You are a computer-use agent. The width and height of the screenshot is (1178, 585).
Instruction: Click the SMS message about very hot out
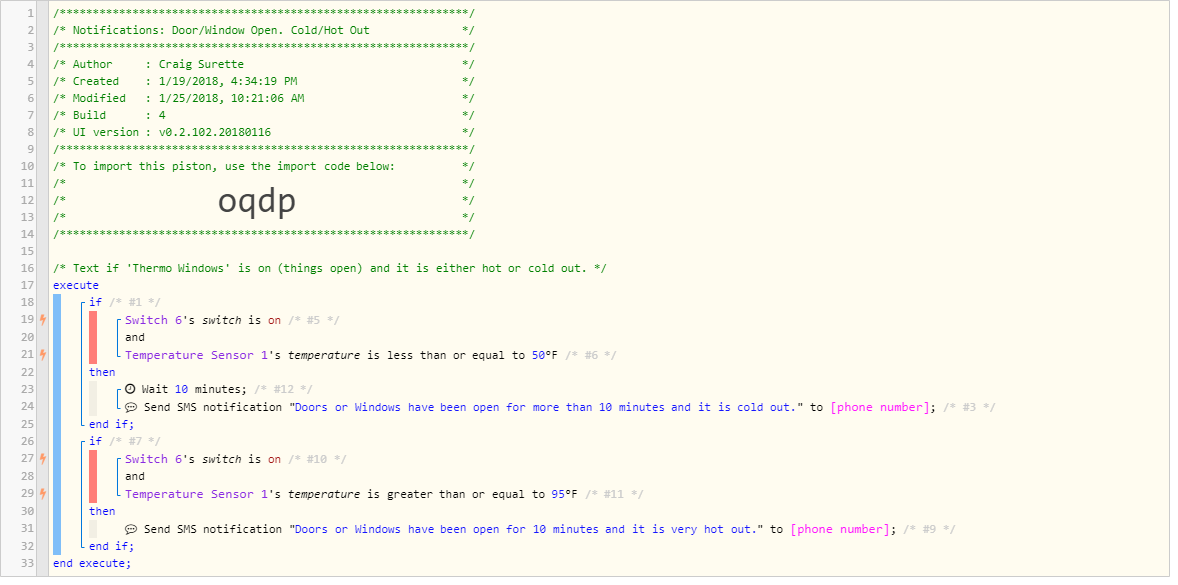pyautogui.click(x=528, y=529)
